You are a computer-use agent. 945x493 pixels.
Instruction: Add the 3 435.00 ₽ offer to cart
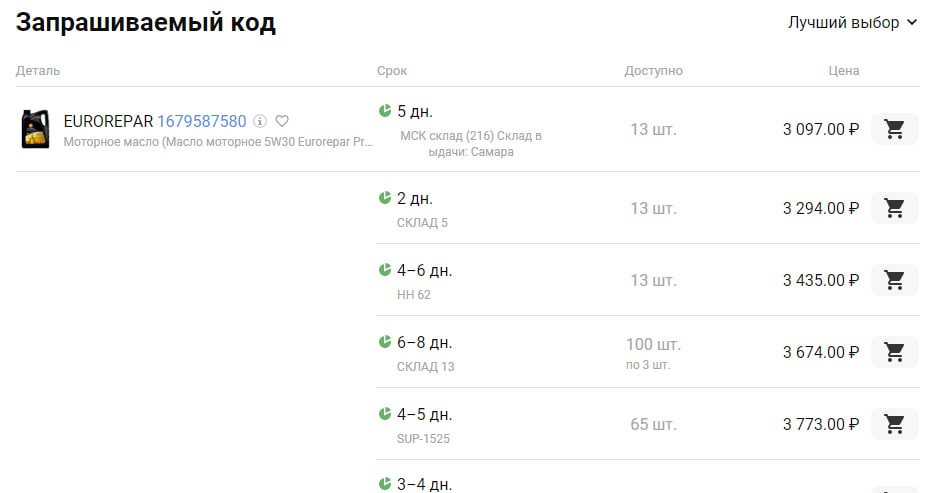point(894,280)
